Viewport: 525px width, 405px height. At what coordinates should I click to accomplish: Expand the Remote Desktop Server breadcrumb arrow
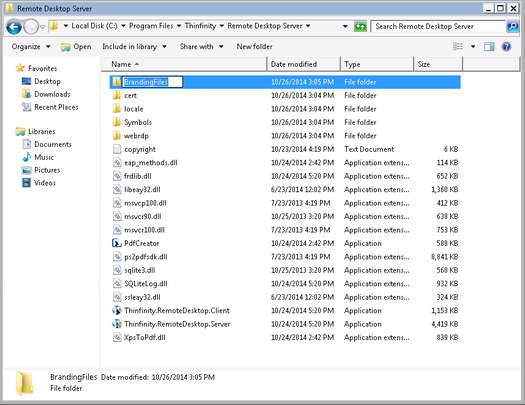(x=308, y=26)
